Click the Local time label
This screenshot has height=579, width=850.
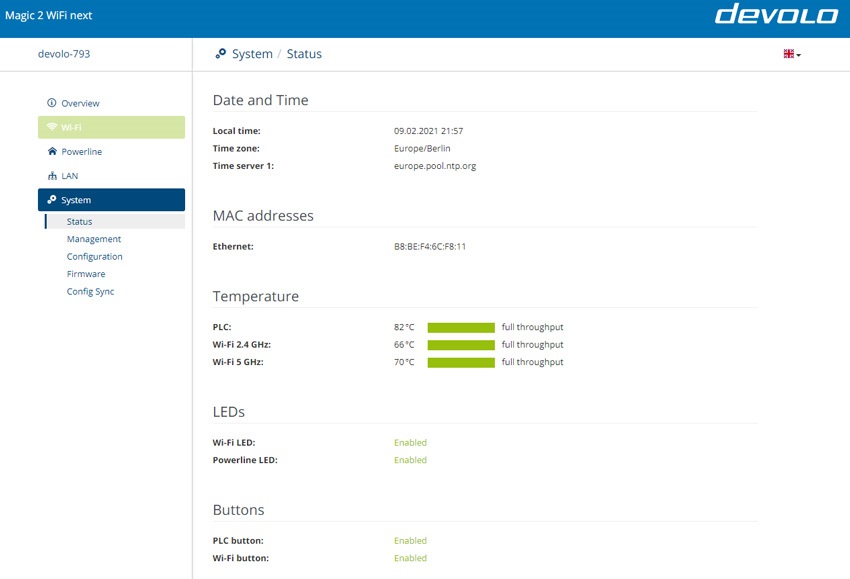(236, 131)
